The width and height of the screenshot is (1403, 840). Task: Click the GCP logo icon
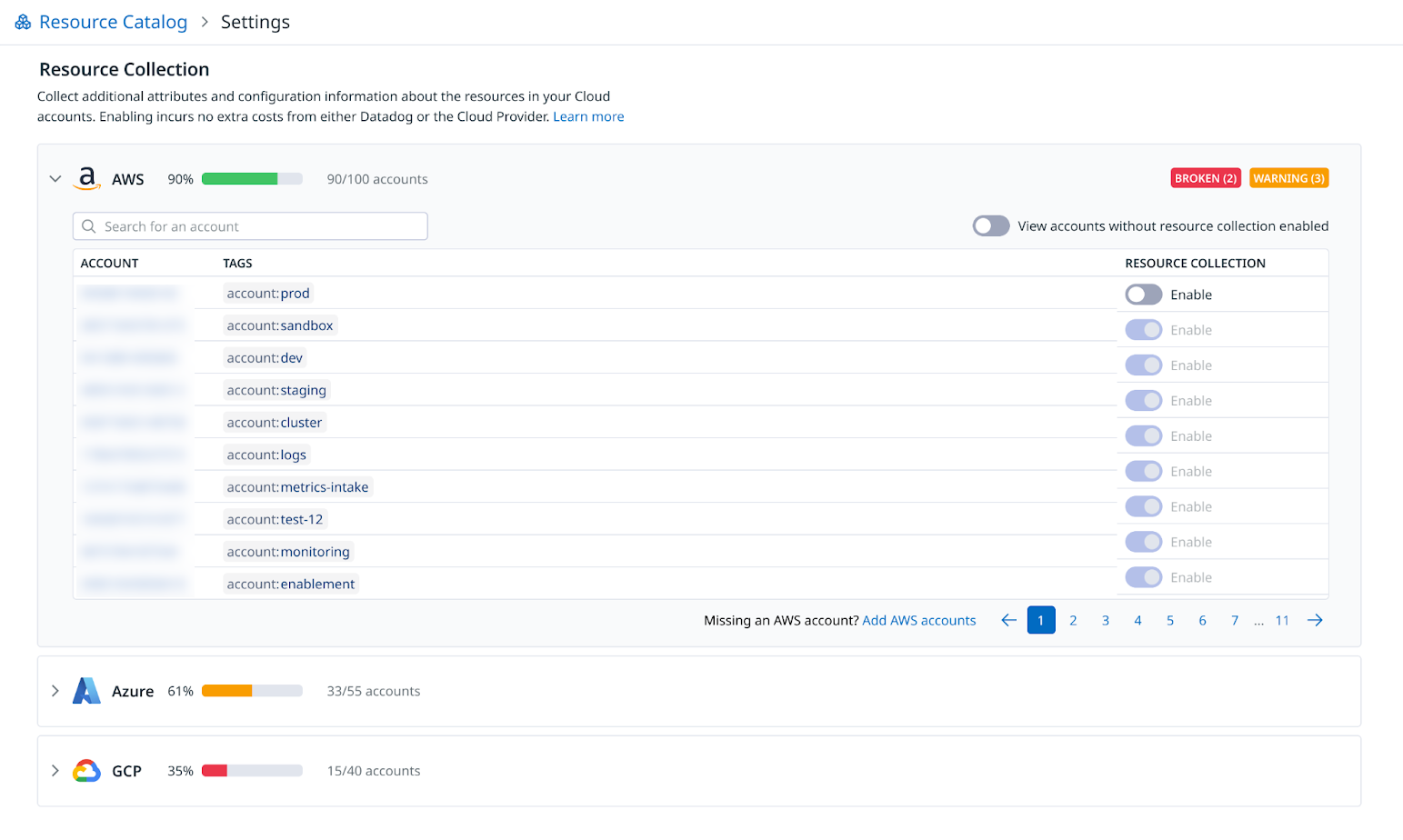pos(86,771)
